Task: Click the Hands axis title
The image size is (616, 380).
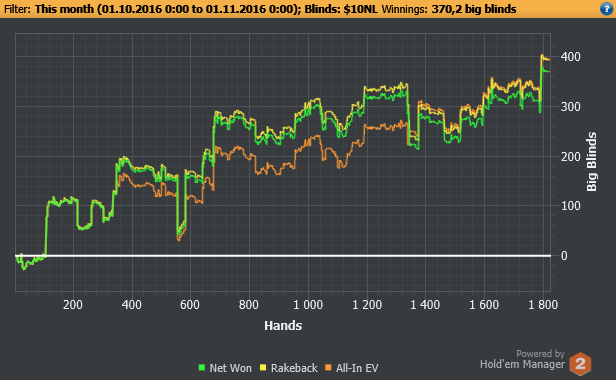Action: 283,326
